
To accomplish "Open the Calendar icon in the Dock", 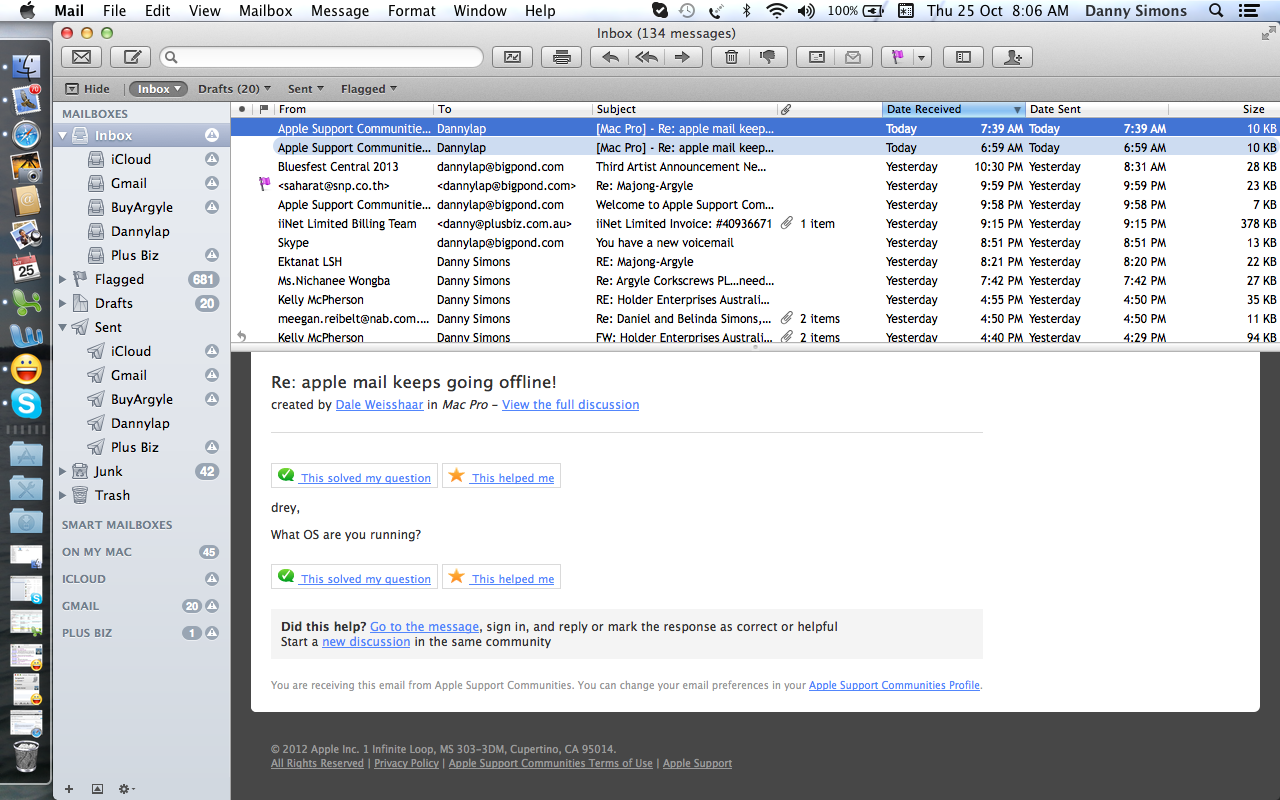I will 26,268.
